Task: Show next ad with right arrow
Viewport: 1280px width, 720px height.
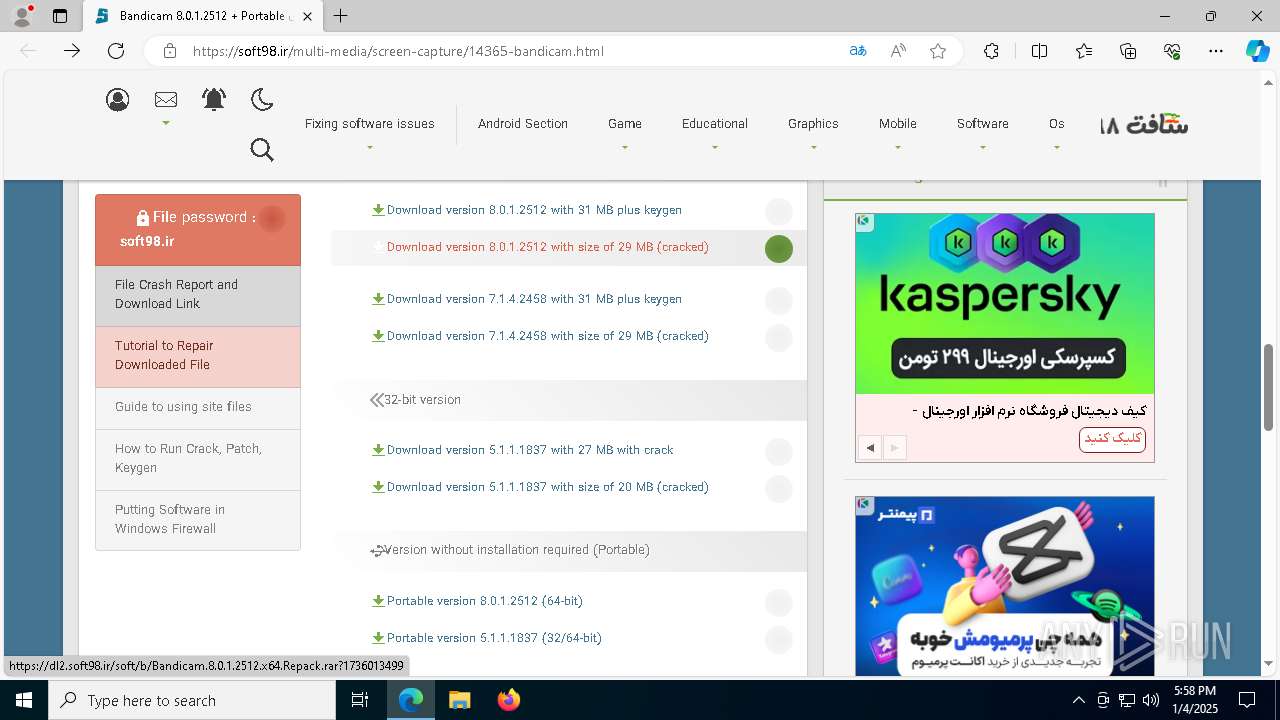Action: (x=895, y=448)
